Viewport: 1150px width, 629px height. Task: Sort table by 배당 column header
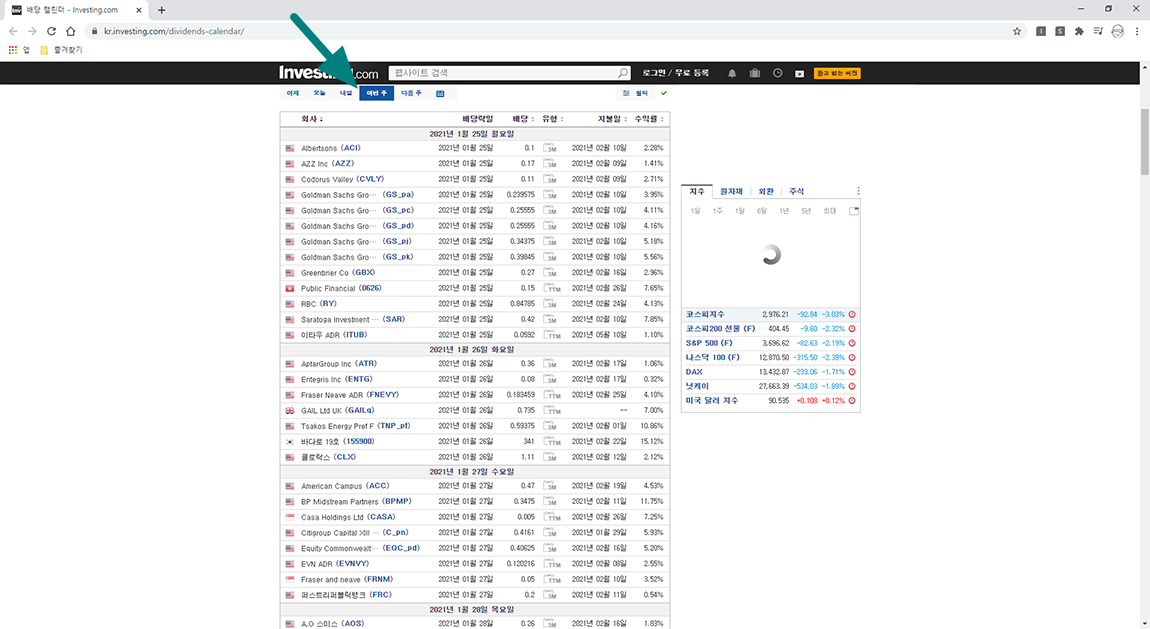point(523,119)
